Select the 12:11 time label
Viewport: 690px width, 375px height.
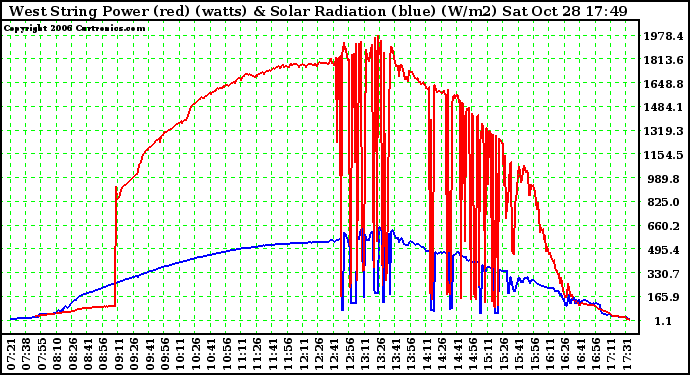tap(304, 354)
